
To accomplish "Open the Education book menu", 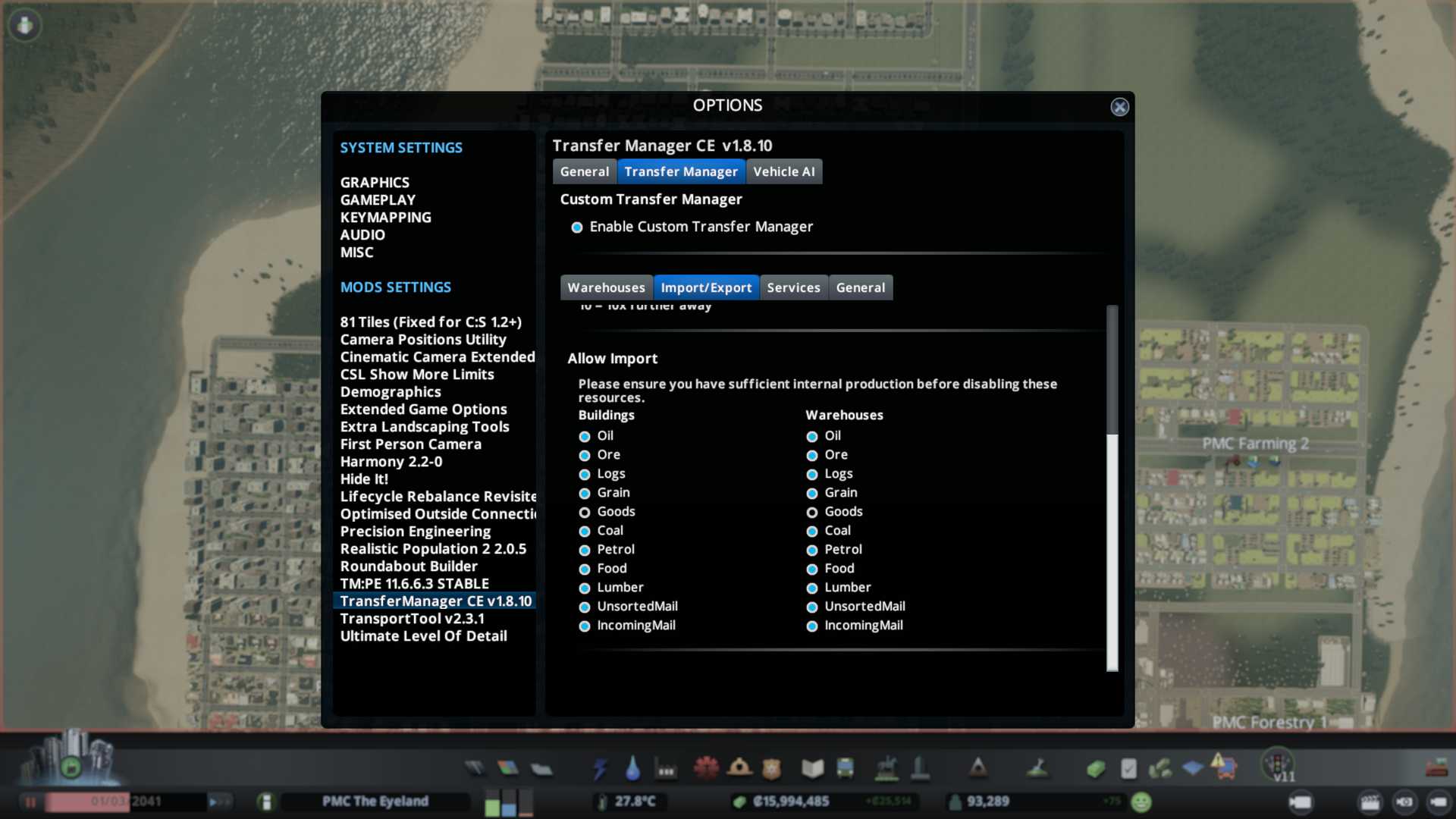I will 812,769.
